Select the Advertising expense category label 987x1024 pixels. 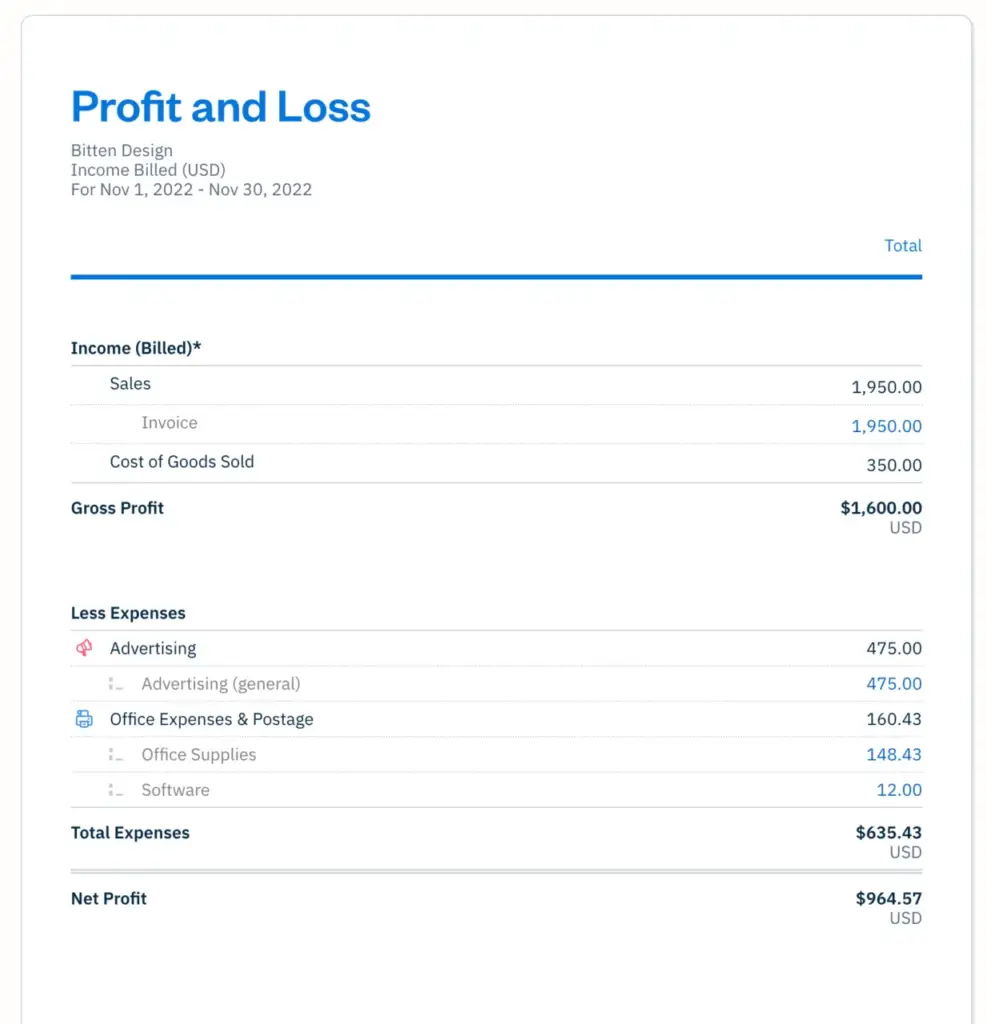click(153, 649)
